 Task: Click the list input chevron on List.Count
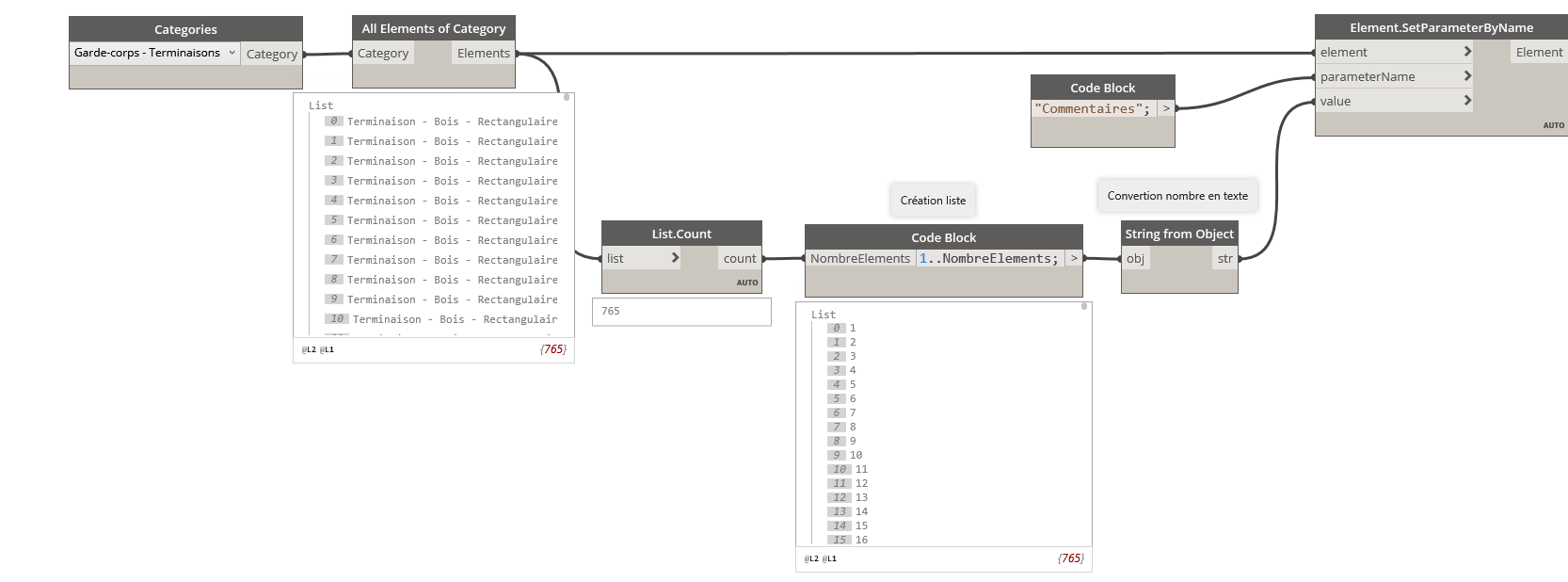(x=675, y=258)
